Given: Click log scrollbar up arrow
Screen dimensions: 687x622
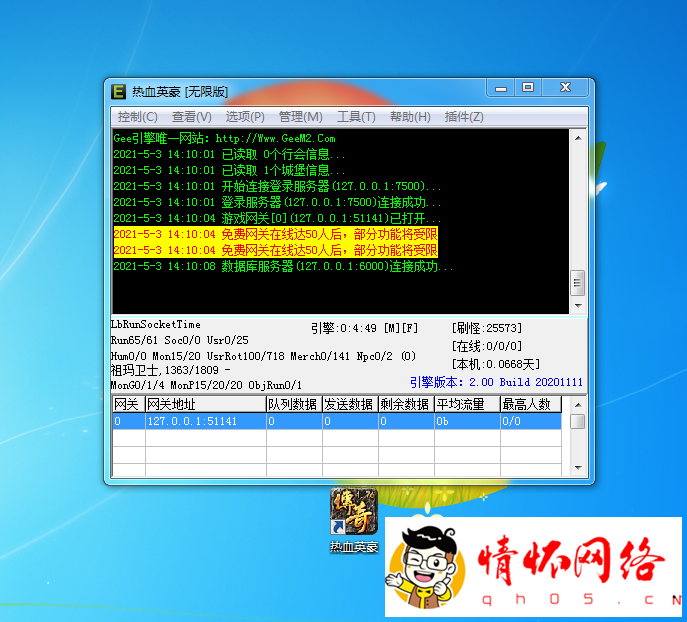Looking at the screenshot, I should 578,138.
